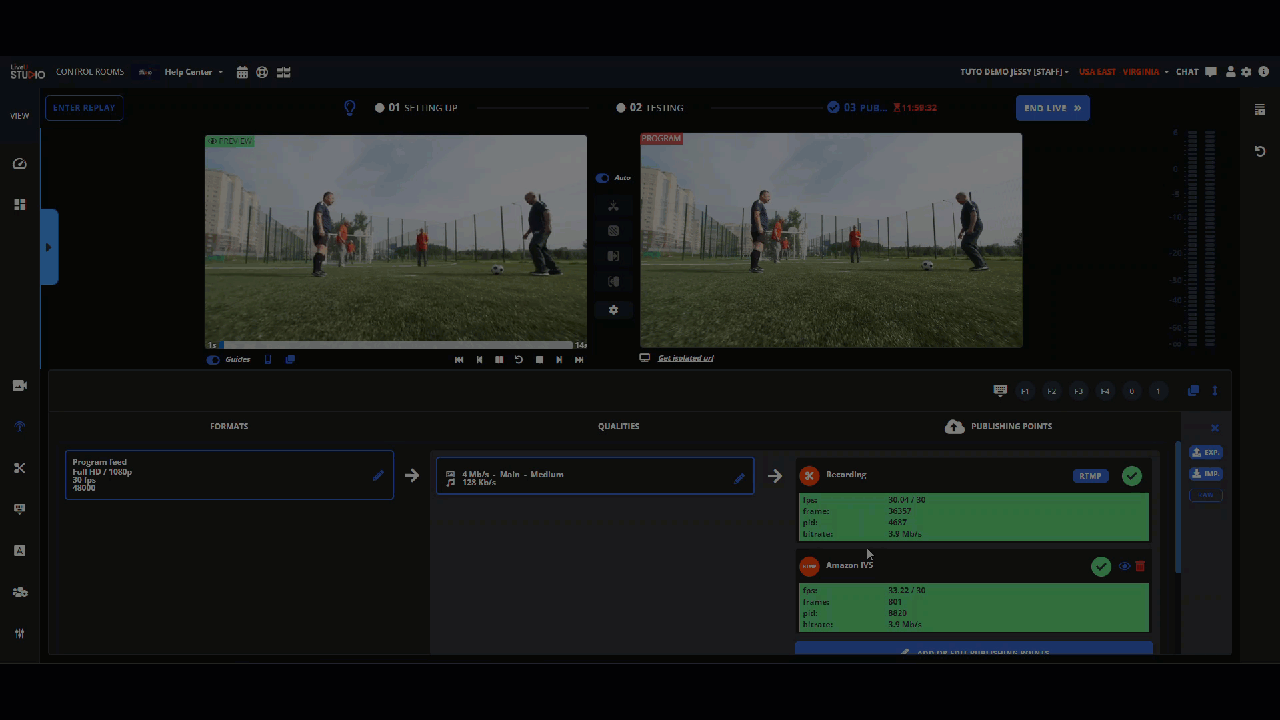Viewport: 1280px width, 720px height.
Task: Open the broadcast publishing sidebar icon
Action: click(x=19, y=426)
